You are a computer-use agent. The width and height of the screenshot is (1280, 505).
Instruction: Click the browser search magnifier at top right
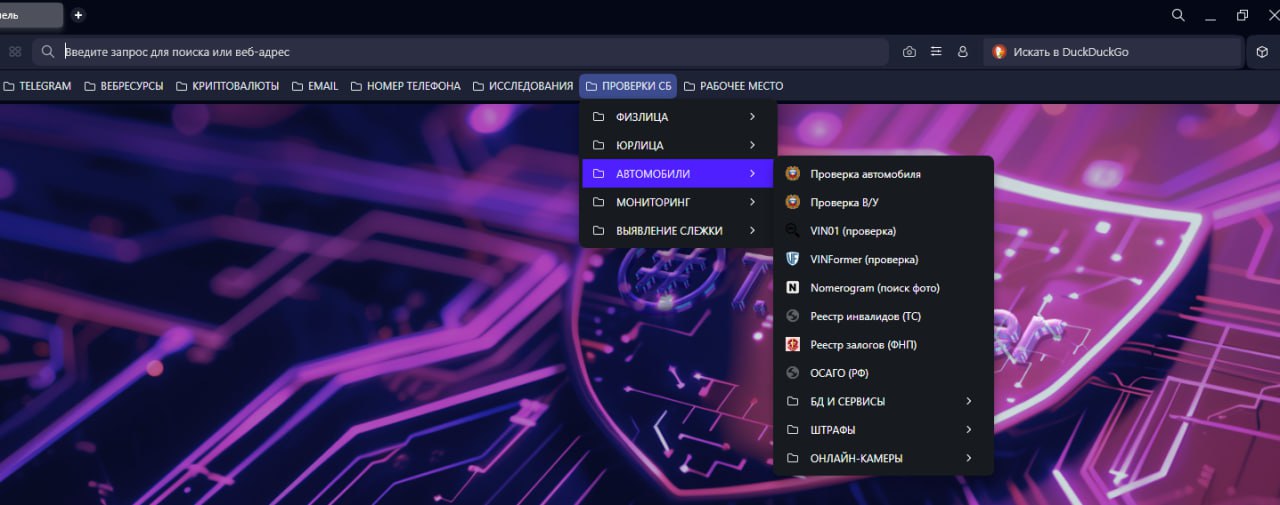[1178, 15]
